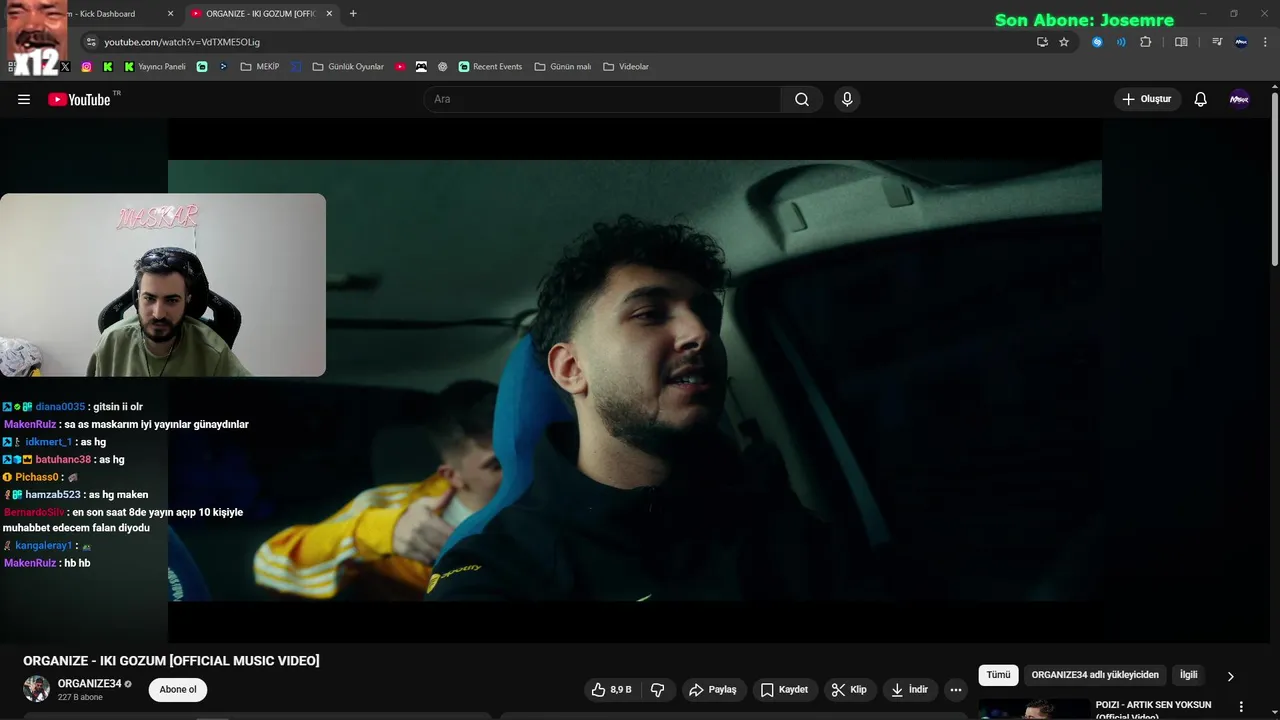Click the music video player area
The height and width of the screenshot is (720, 1280).
635,380
